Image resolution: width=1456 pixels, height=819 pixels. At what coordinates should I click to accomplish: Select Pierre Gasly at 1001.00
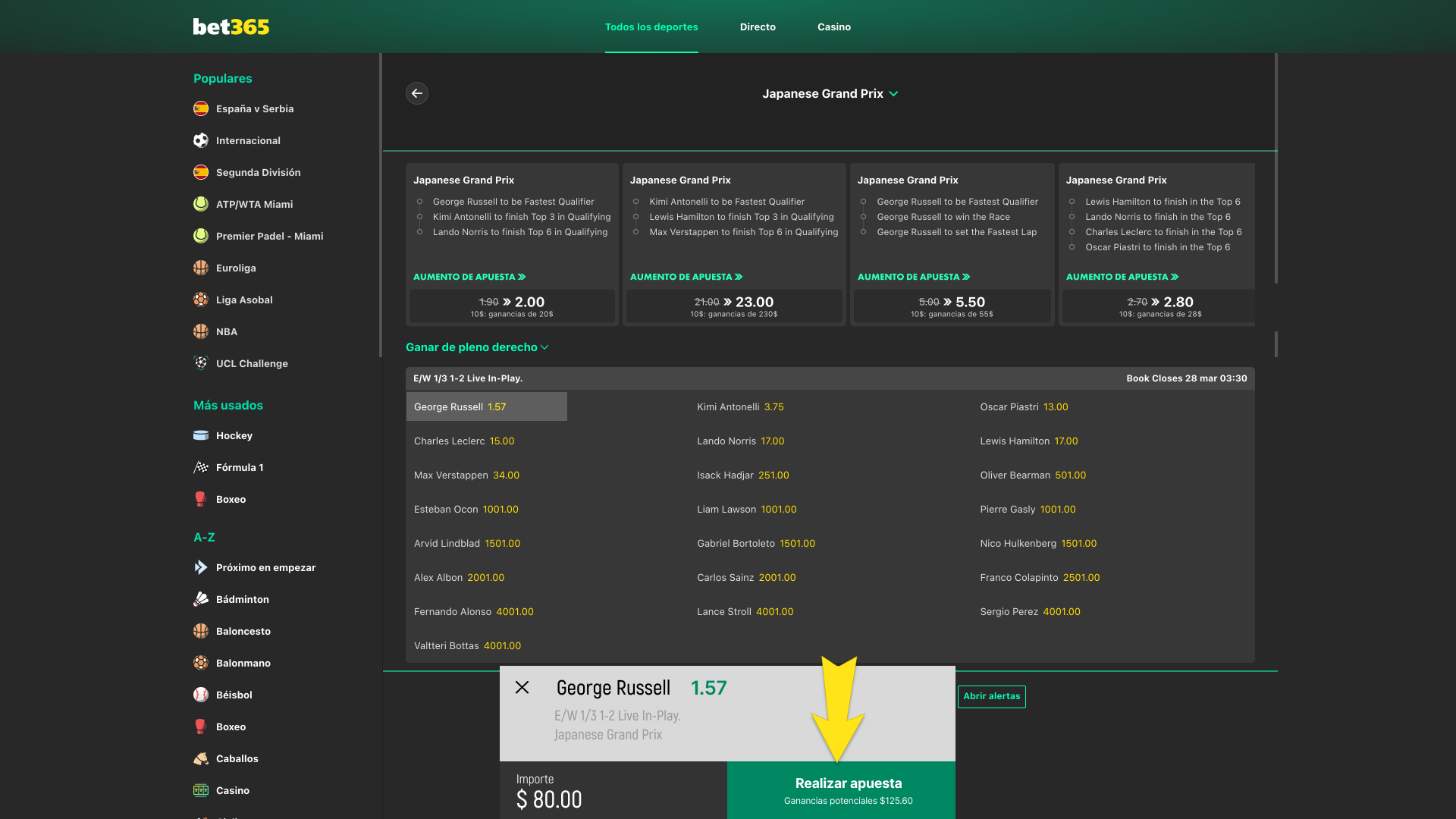[1028, 510]
